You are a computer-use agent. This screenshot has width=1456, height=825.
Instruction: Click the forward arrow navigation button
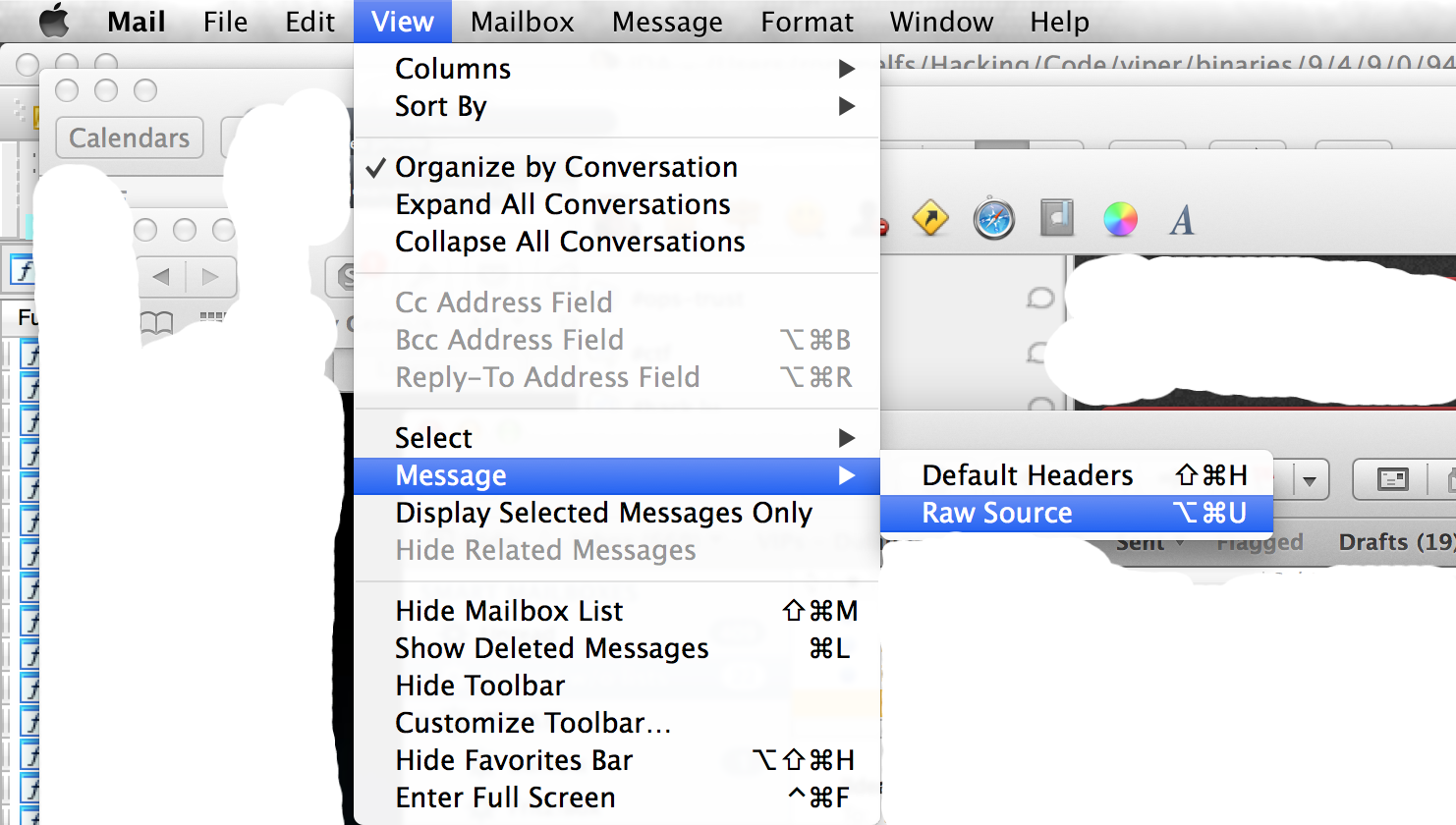(209, 277)
